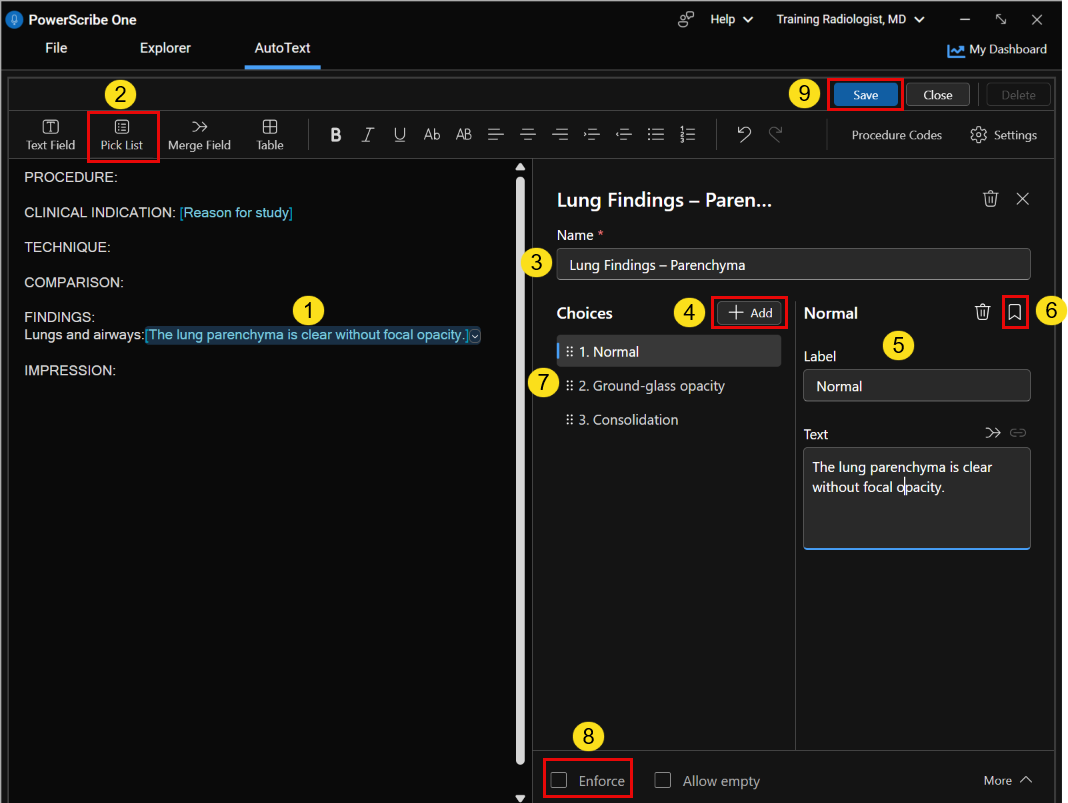The image size is (1068, 803).
Task: Apply capitalize-case Ab formatting
Action: [x=432, y=135]
